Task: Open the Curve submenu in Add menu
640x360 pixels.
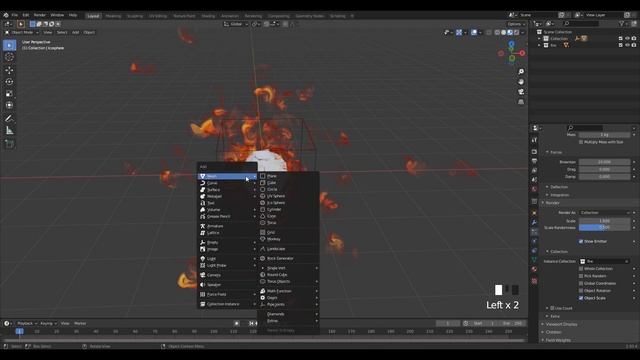Action: click(x=227, y=183)
